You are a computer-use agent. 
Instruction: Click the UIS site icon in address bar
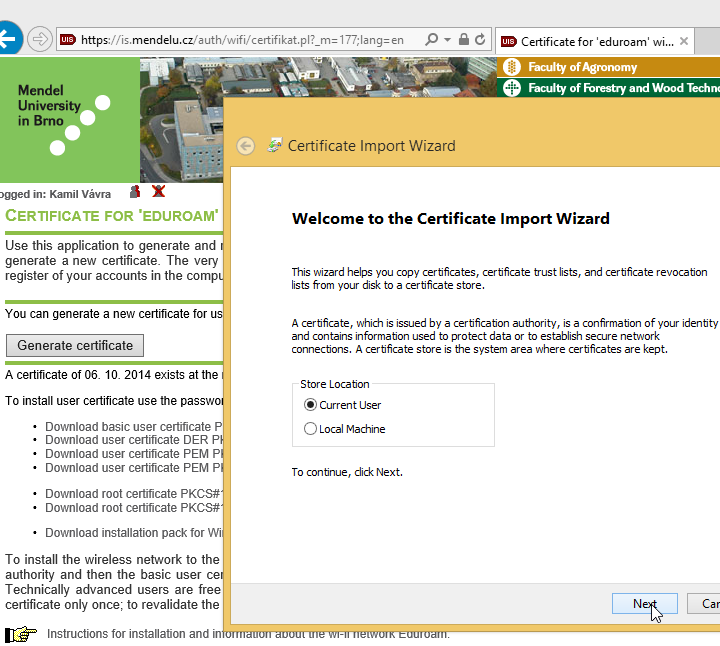click(x=68, y=39)
